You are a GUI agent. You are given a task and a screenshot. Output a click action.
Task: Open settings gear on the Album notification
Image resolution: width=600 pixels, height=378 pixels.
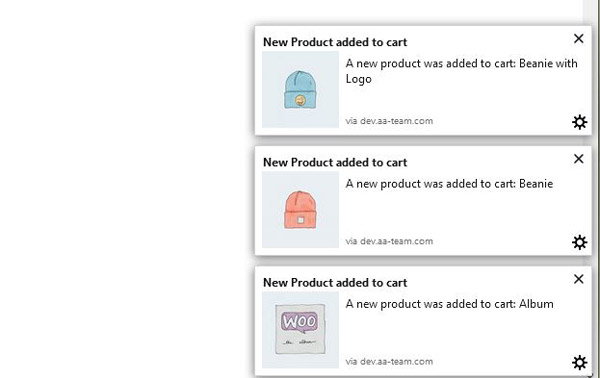(x=579, y=362)
